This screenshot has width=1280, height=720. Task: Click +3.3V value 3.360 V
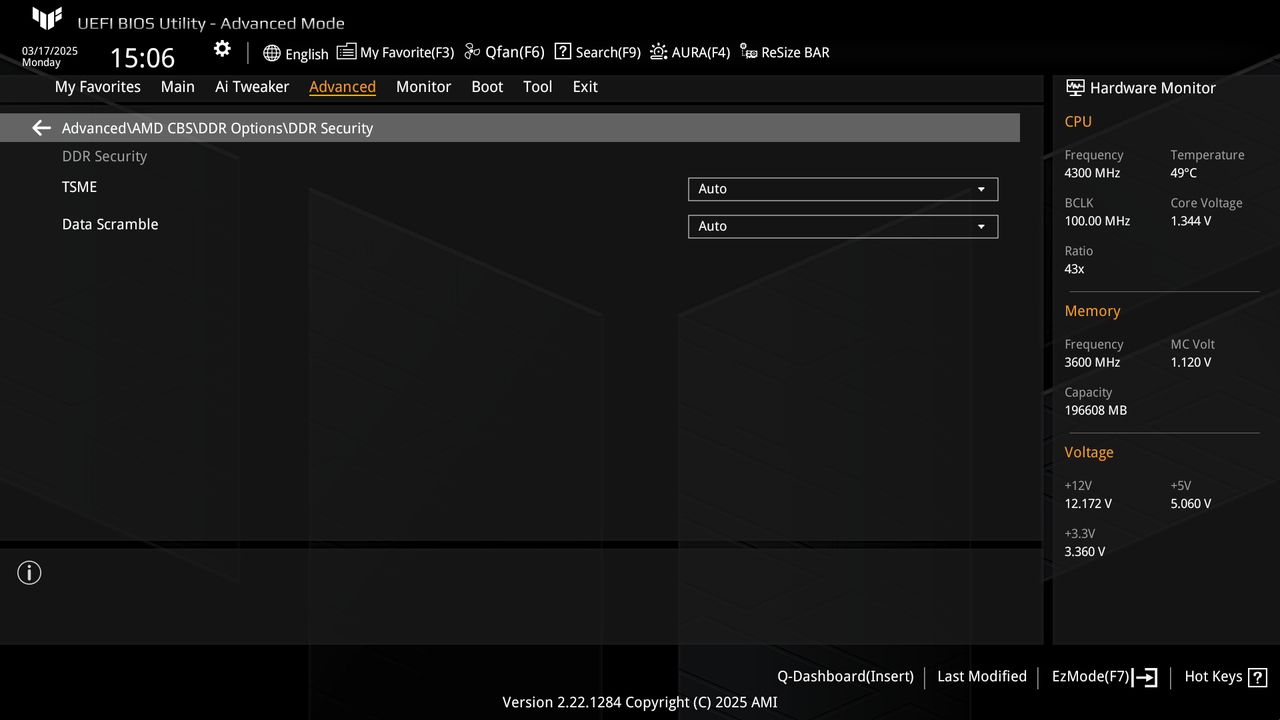[x=1085, y=551]
